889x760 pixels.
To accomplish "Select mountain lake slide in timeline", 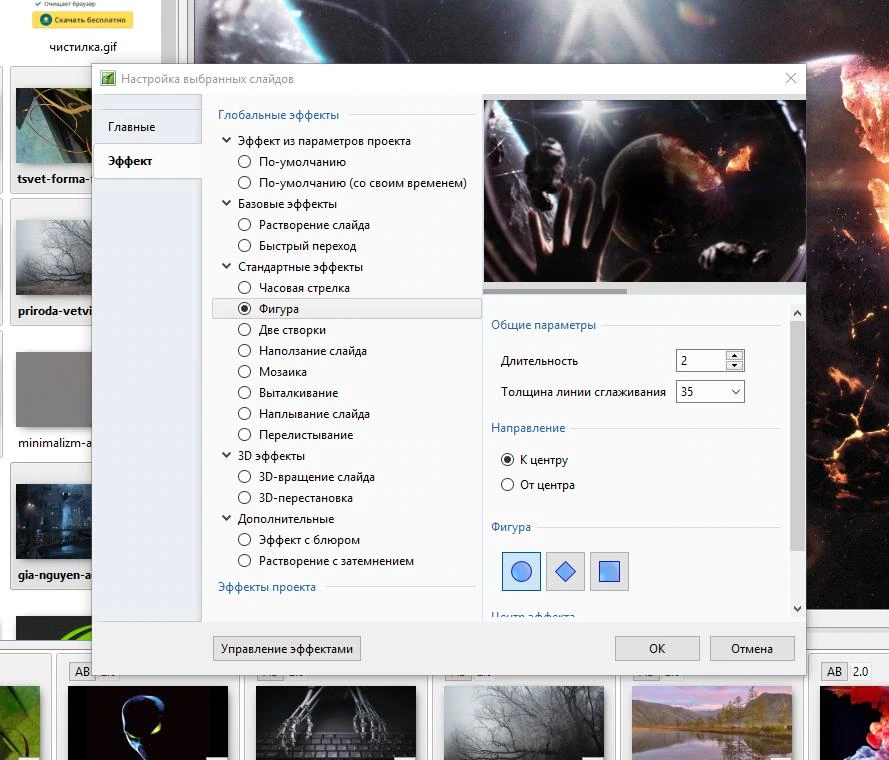I will [712, 722].
